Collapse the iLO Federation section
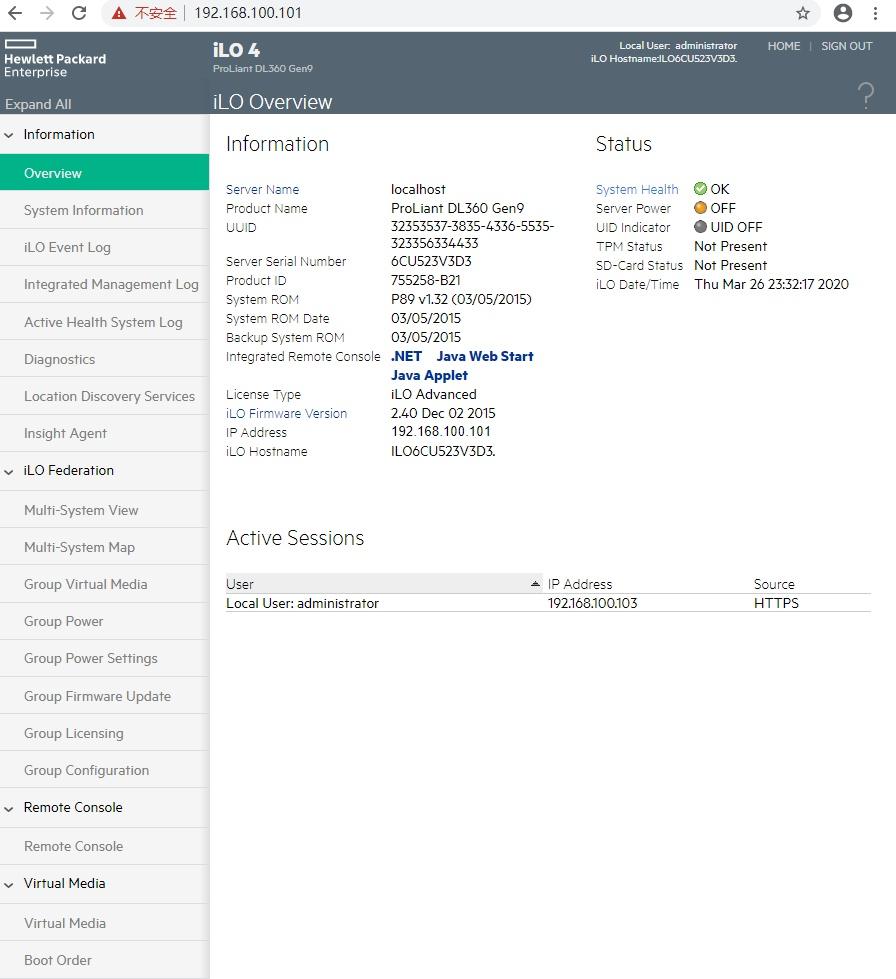 coord(8,471)
